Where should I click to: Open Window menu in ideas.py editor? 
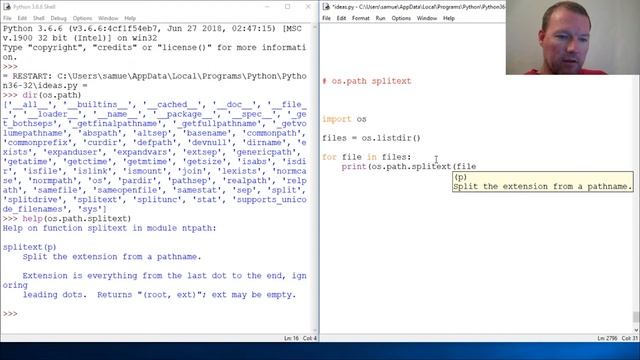pos(427,18)
